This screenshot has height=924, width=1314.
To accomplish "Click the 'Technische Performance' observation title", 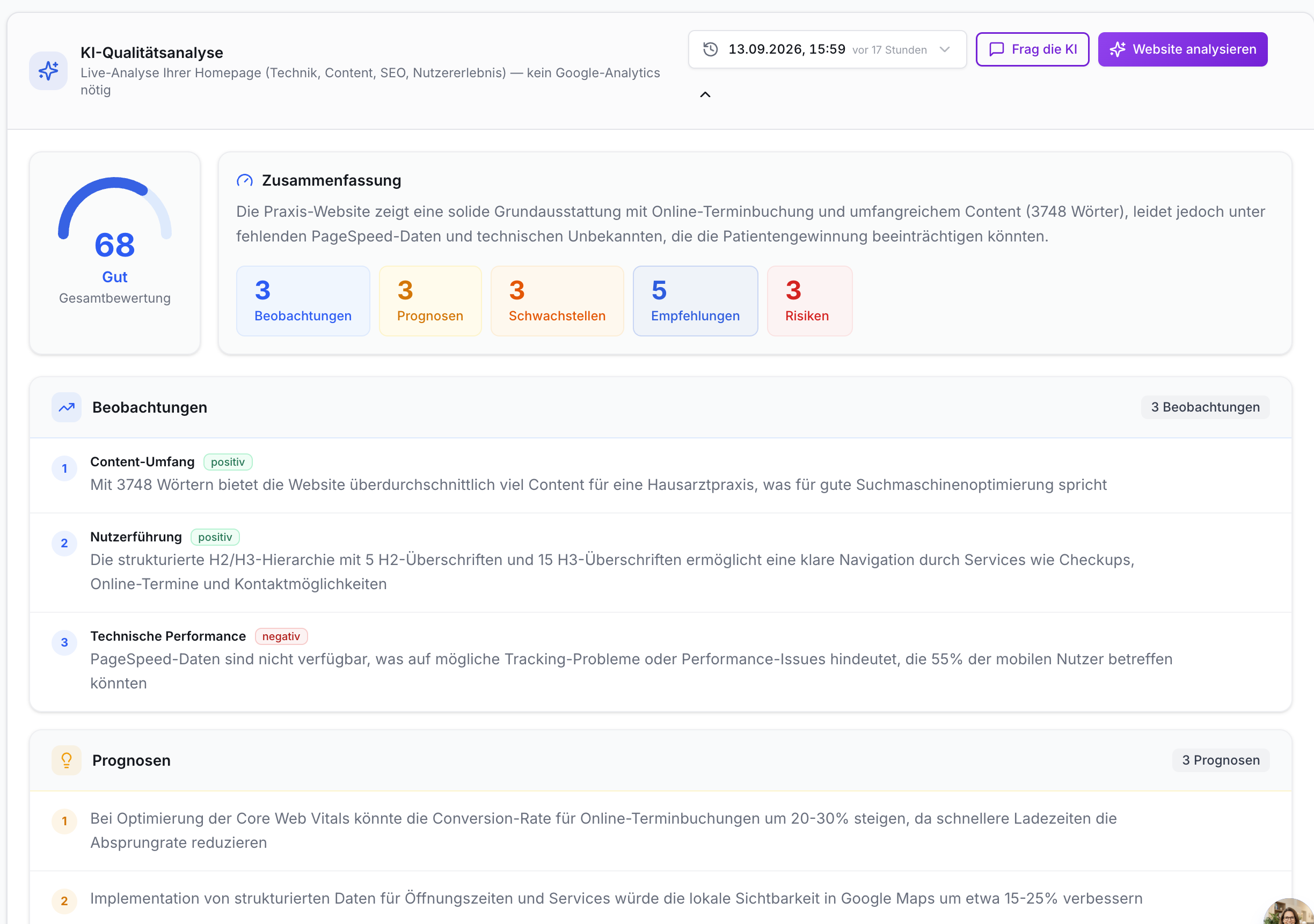I will tap(168, 636).
